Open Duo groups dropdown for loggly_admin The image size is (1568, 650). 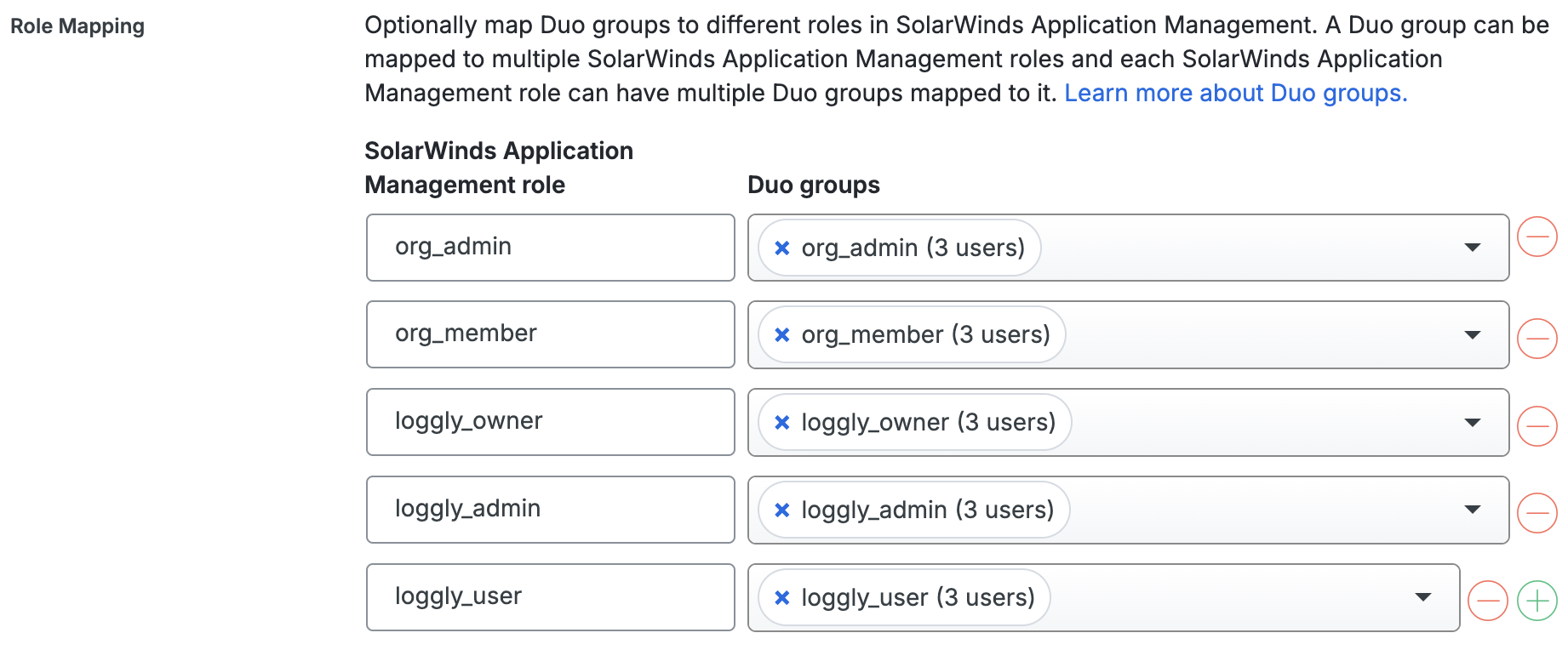1472,510
